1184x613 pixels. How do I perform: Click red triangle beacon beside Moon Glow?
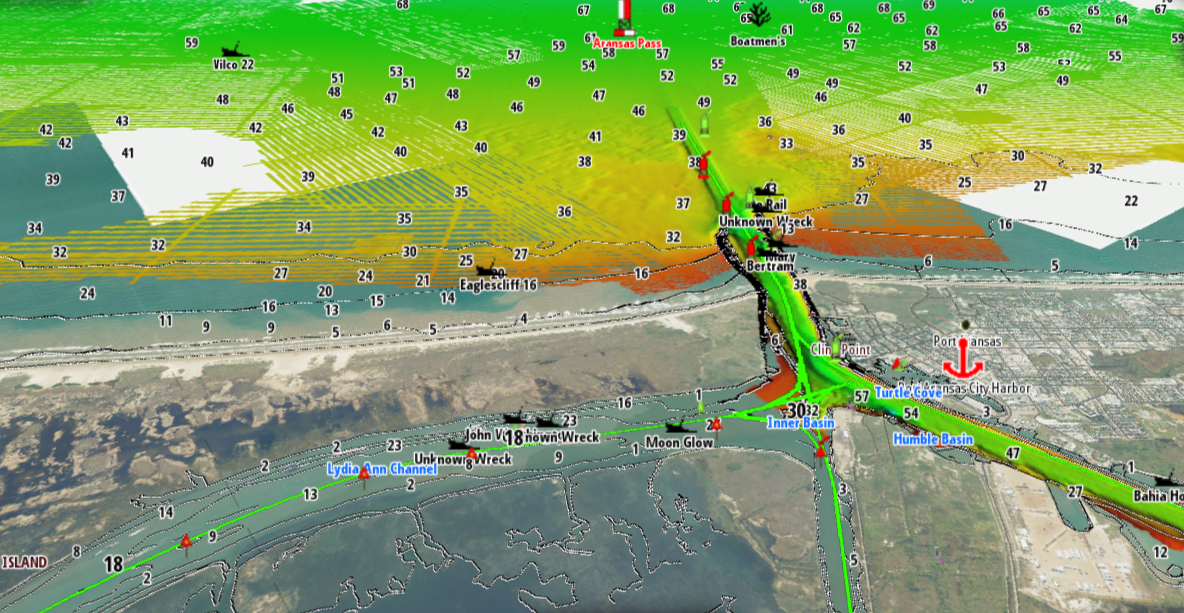click(716, 427)
